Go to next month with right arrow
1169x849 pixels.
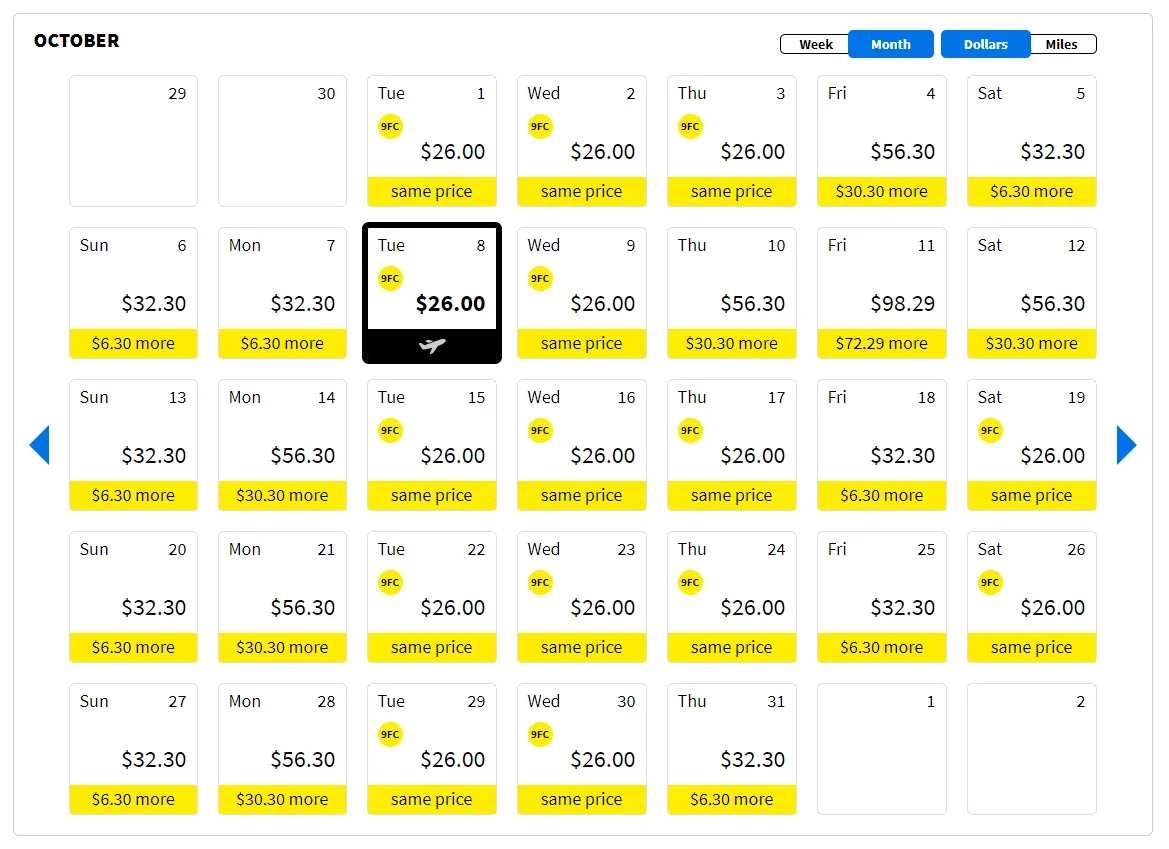coord(1127,445)
